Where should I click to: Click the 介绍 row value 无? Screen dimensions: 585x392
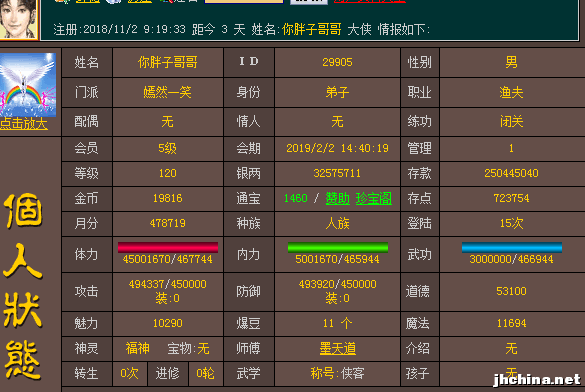(512, 349)
